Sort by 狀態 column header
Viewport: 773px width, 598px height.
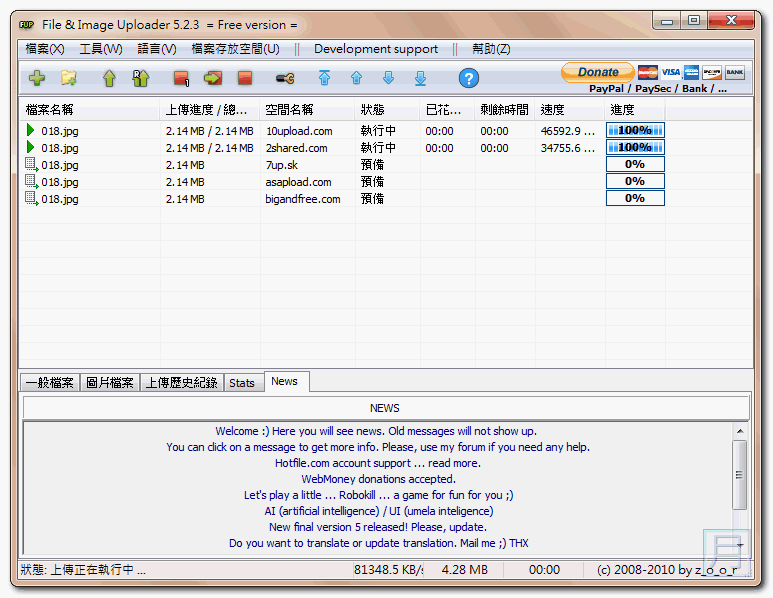point(387,109)
